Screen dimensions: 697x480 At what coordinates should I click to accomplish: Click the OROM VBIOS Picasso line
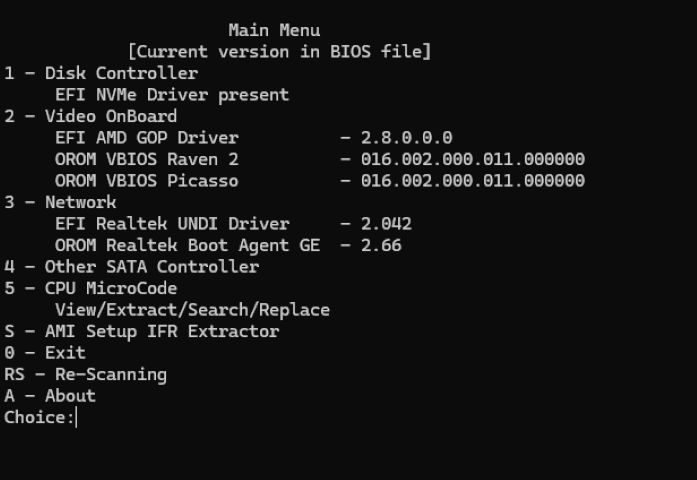point(147,181)
